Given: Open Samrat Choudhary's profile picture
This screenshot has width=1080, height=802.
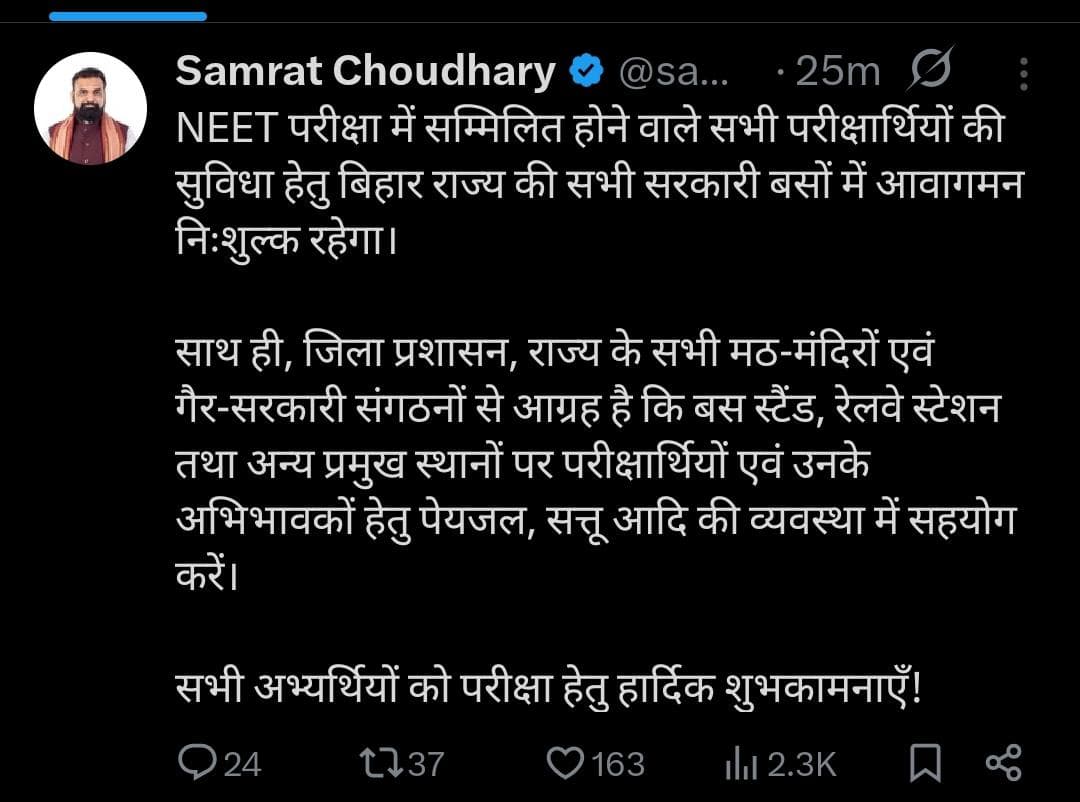Looking at the screenshot, I should point(90,108).
